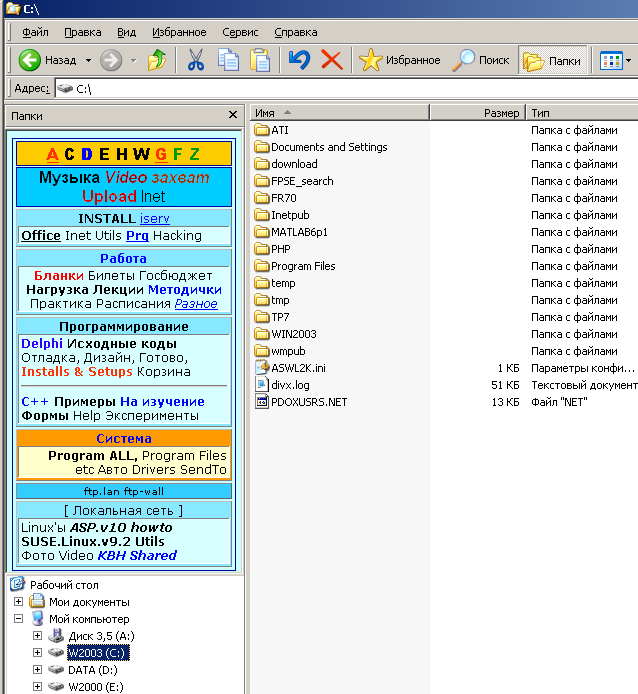Image resolution: width=638 pixels, height=694 pixels.
Task: Click the red Delete X icon
Action: click(x=332, y=60)
